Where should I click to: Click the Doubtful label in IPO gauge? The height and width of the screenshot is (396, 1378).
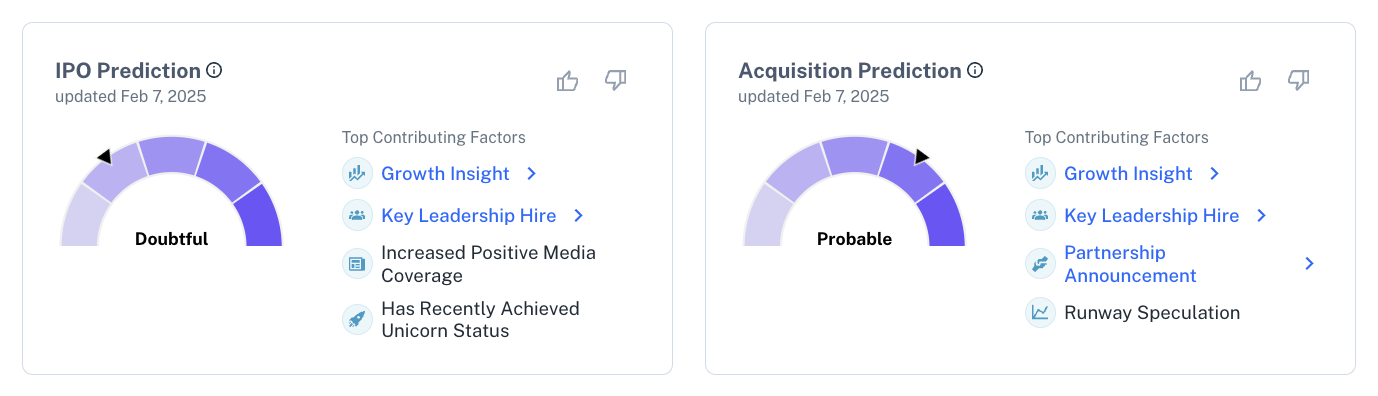[x=172, y=239]
